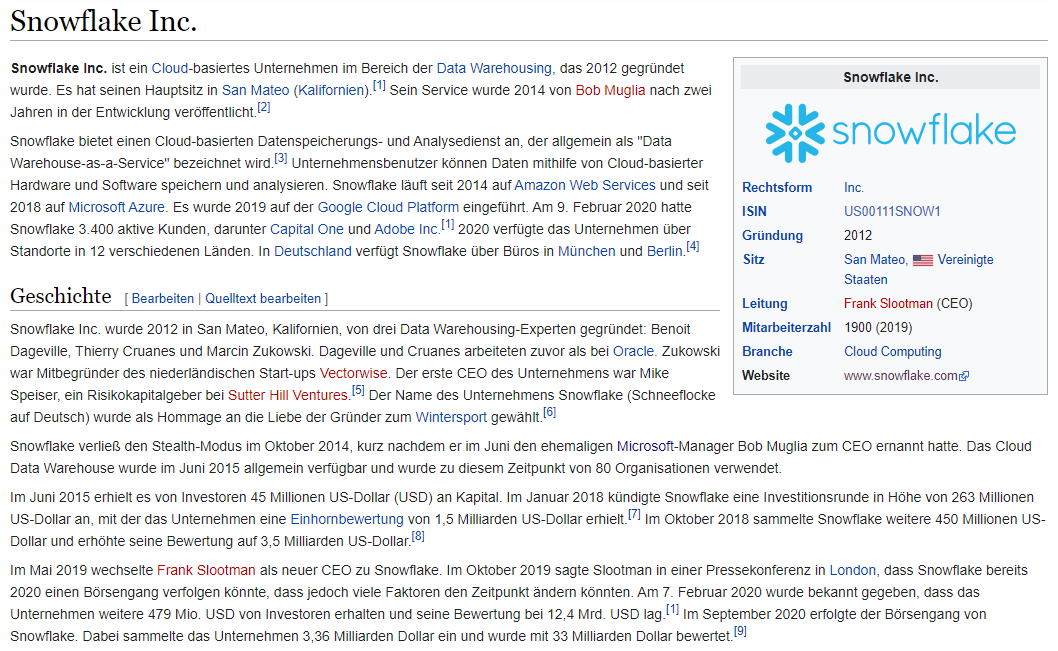Follow the San Mateo link in intro paragraph
This screenshot has width=1058, height=651.
[255, 90]
